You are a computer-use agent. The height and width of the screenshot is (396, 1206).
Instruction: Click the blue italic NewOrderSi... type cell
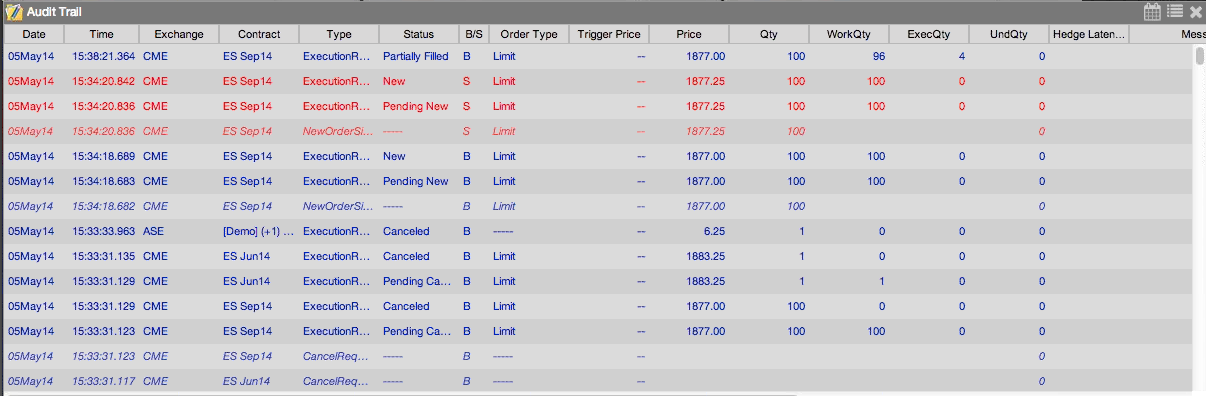(338, 206)
